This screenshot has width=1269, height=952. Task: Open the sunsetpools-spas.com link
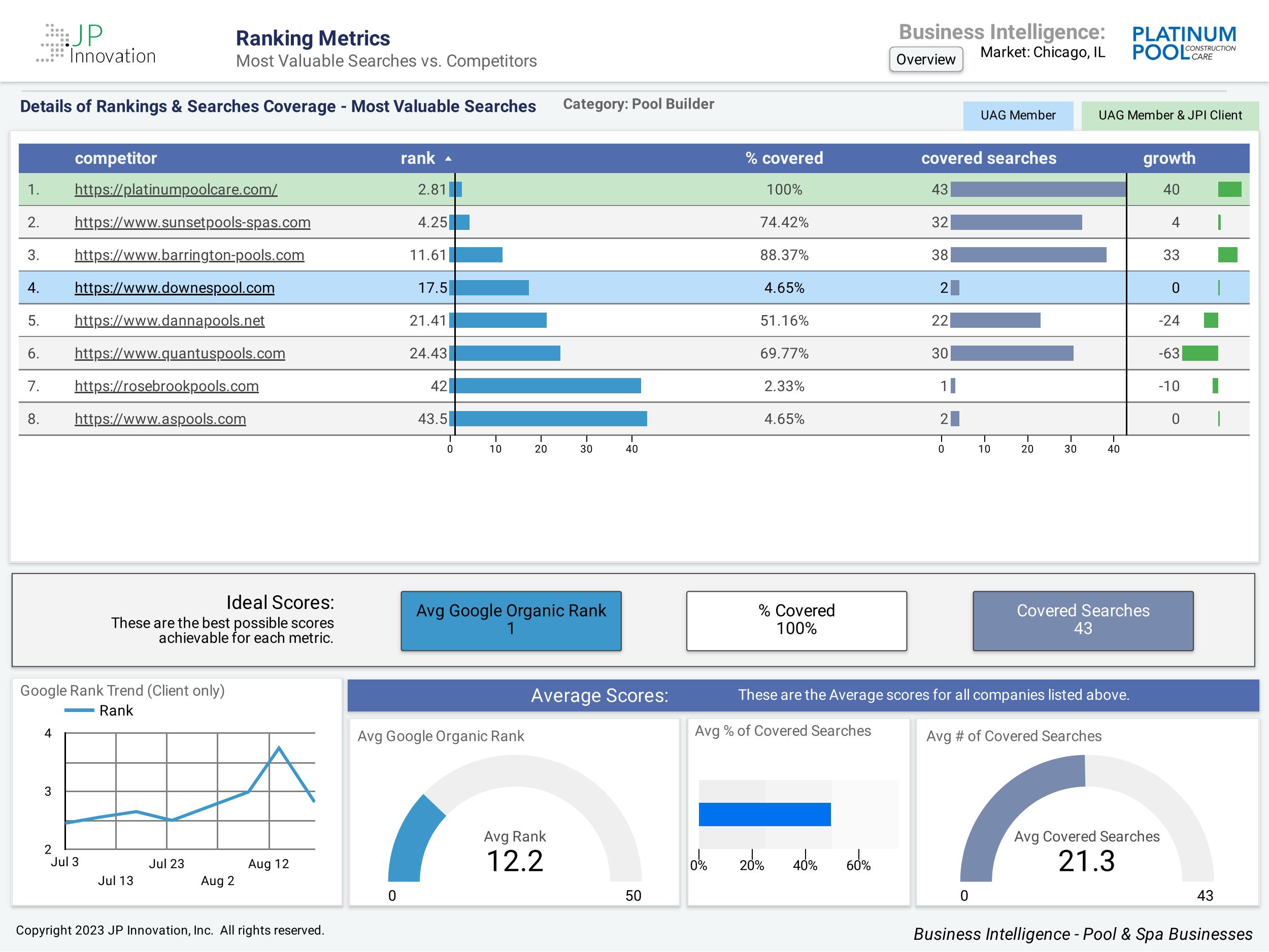coord(192,222)
